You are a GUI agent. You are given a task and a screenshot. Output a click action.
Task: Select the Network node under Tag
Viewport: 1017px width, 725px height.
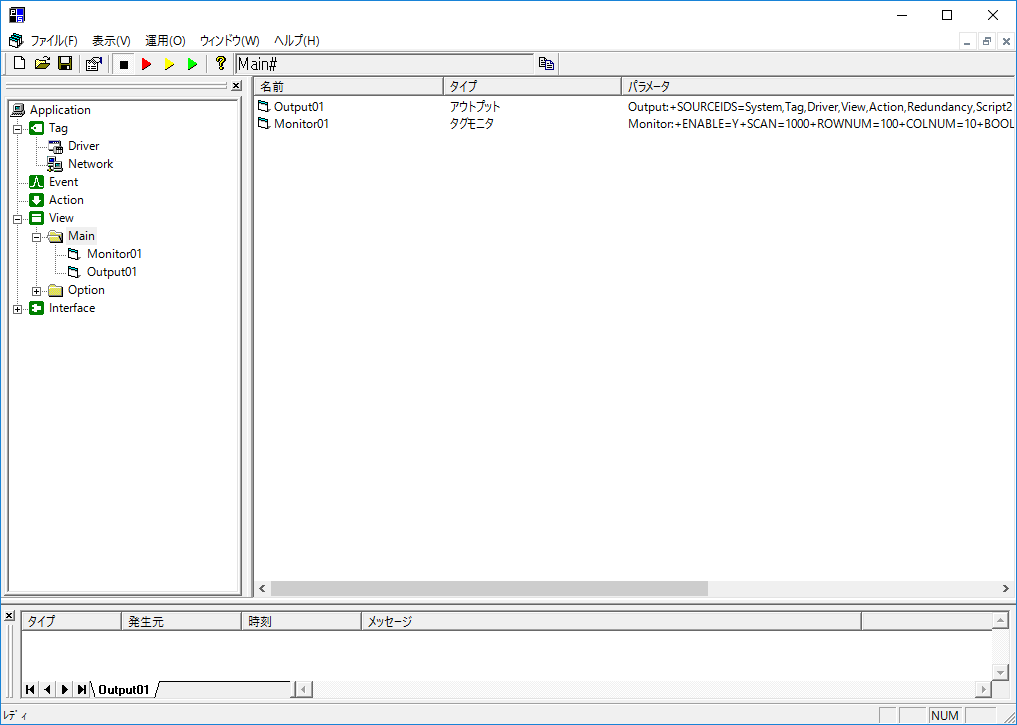(x=90, y=164)
